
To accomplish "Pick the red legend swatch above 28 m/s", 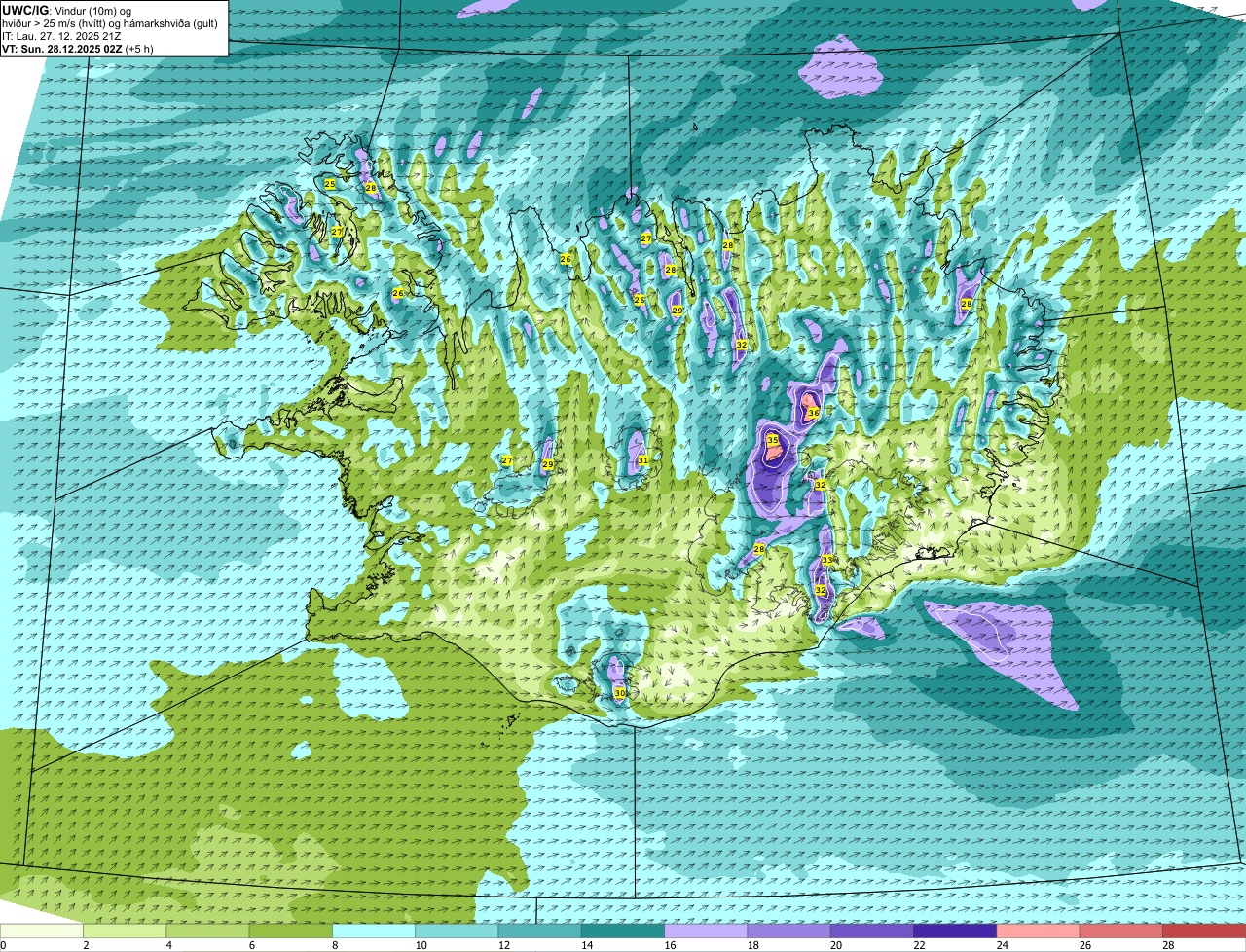I will click(x=1204, y=931).
